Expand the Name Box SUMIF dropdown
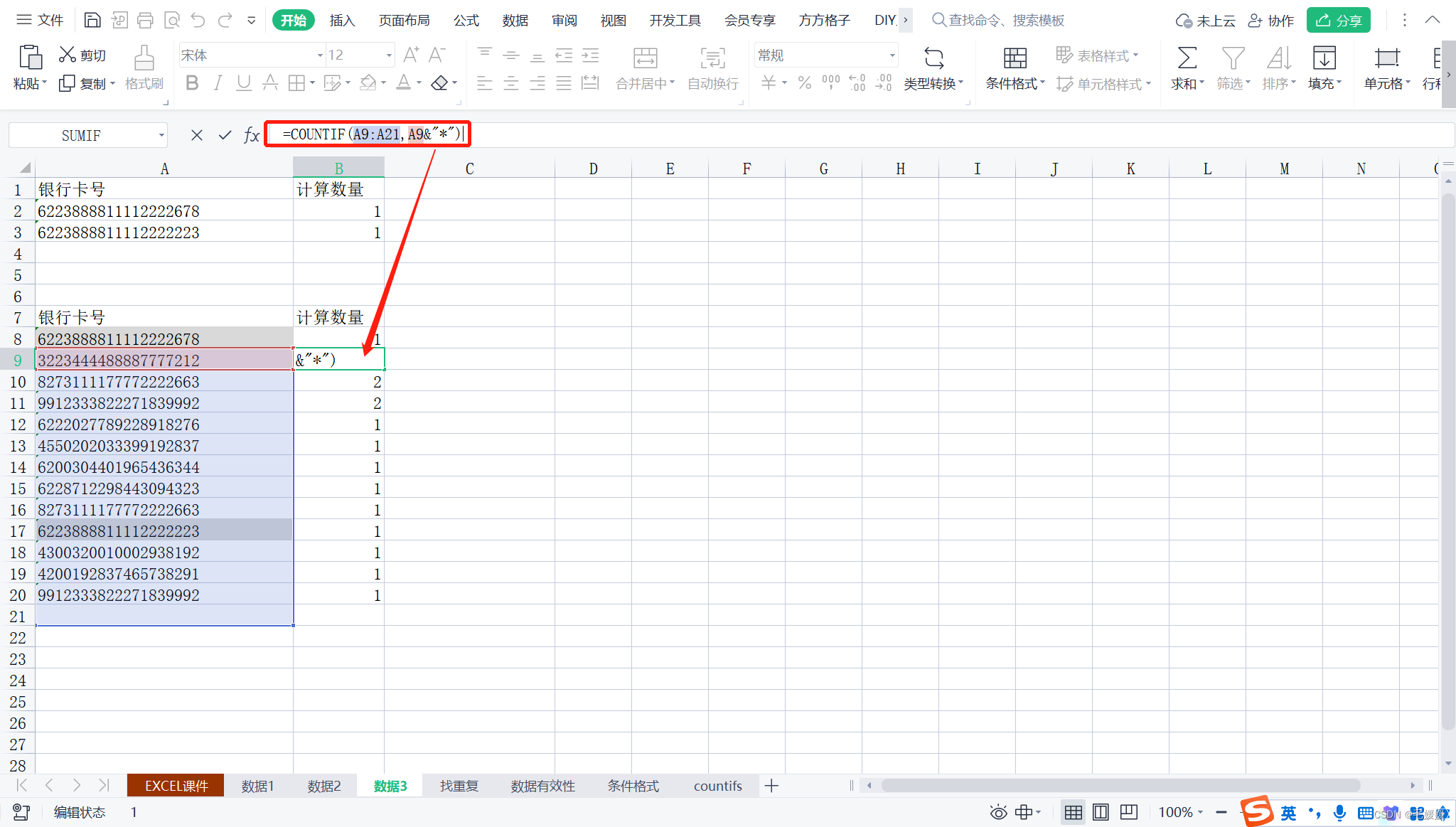1456x827 pixels. point(161,135)
